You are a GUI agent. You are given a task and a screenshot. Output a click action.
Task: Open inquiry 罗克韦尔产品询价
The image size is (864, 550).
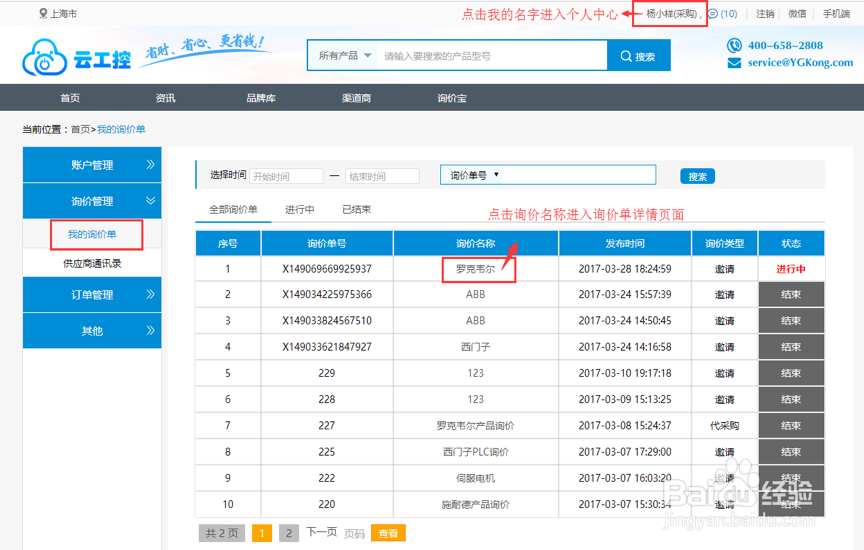(476, 425)
